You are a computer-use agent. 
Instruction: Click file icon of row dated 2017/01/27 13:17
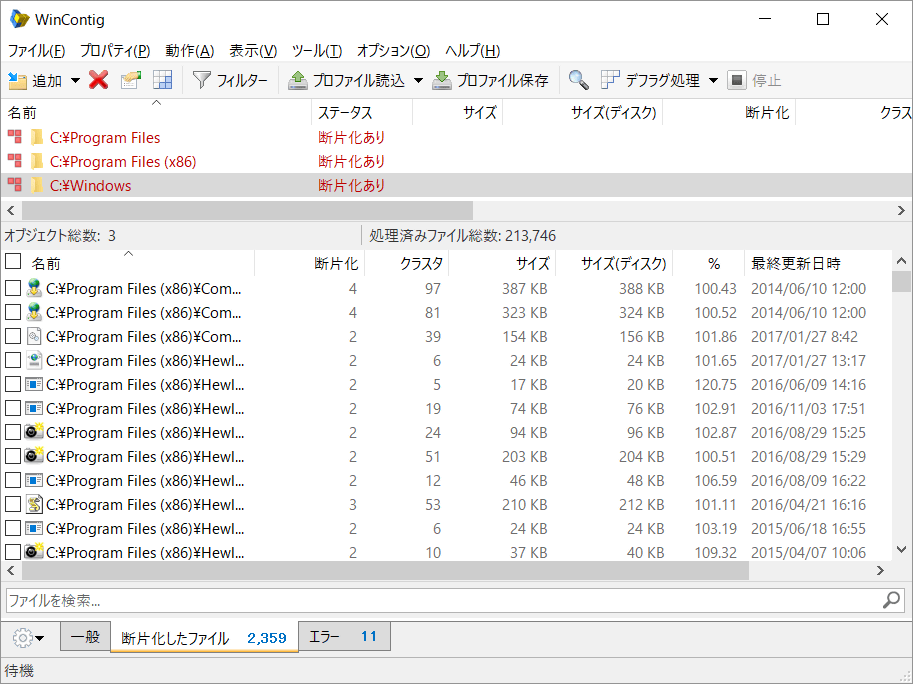click(x=34, y=360)
